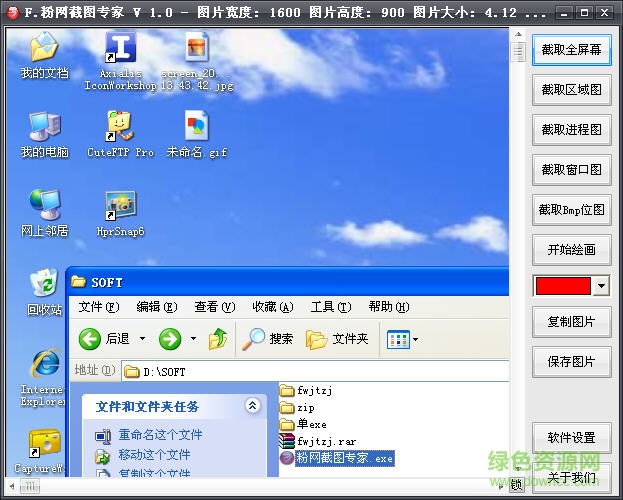Click 截取区域图 region capture button

[571, 90]
